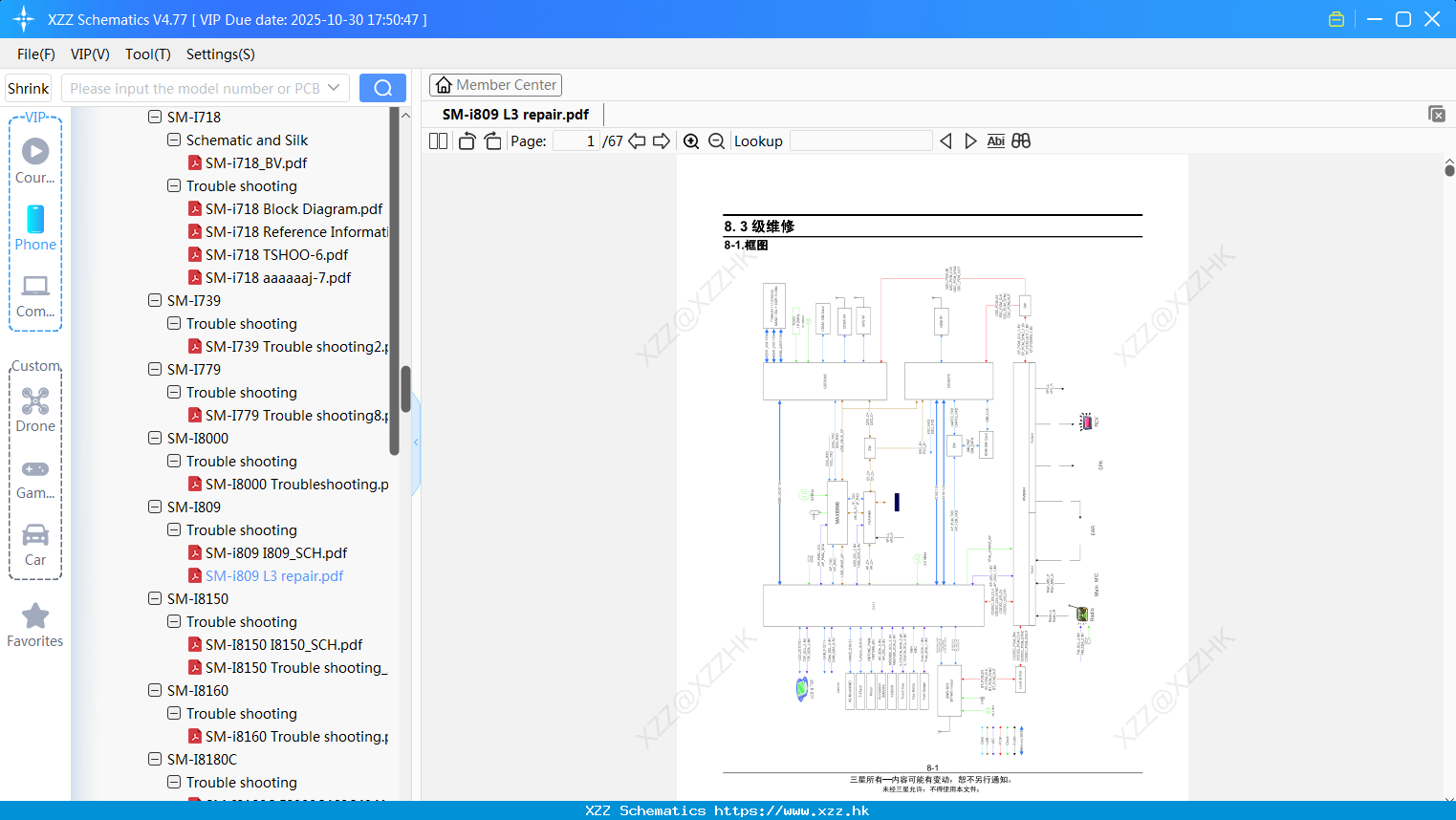This screenshot has width=1456, height=820.
Task: Open the File(F) menu
Action: (36, 54)
